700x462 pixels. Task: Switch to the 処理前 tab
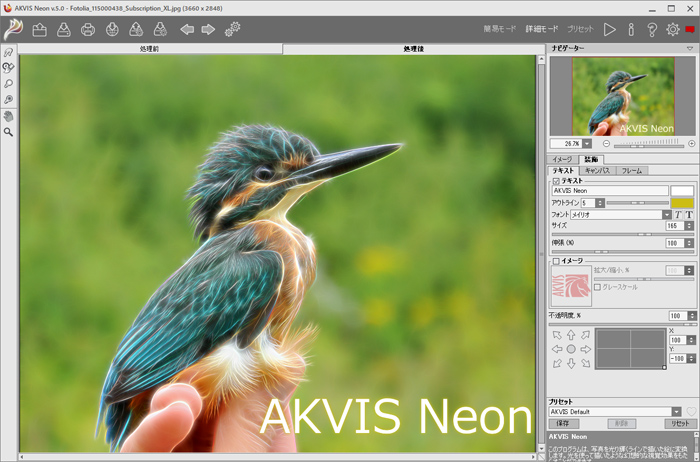click(150, 49)
